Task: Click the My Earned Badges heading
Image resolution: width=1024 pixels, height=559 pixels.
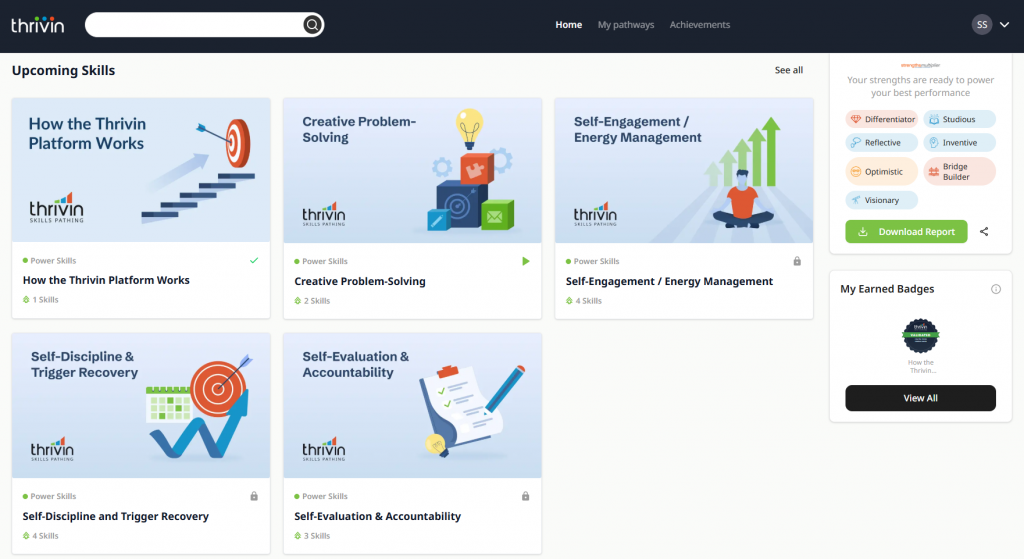Action: click(x=887, y=289)
